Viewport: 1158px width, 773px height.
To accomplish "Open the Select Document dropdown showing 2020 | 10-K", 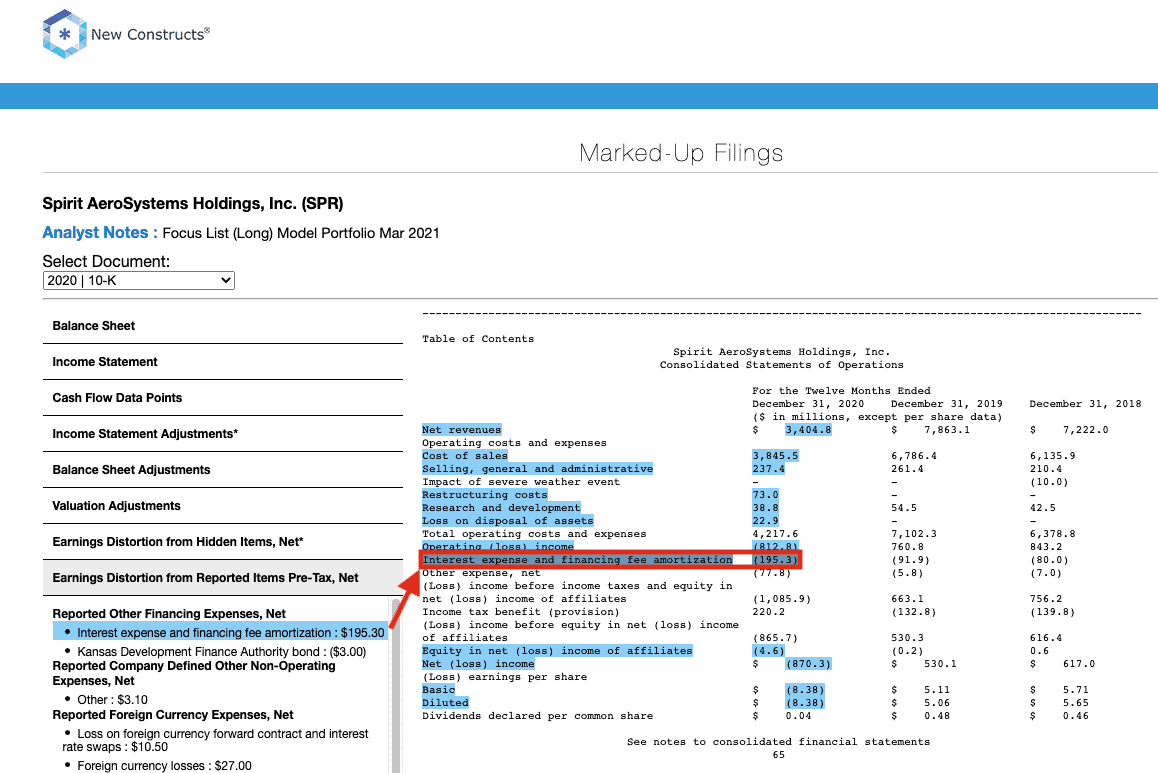I will pos(139,281).
